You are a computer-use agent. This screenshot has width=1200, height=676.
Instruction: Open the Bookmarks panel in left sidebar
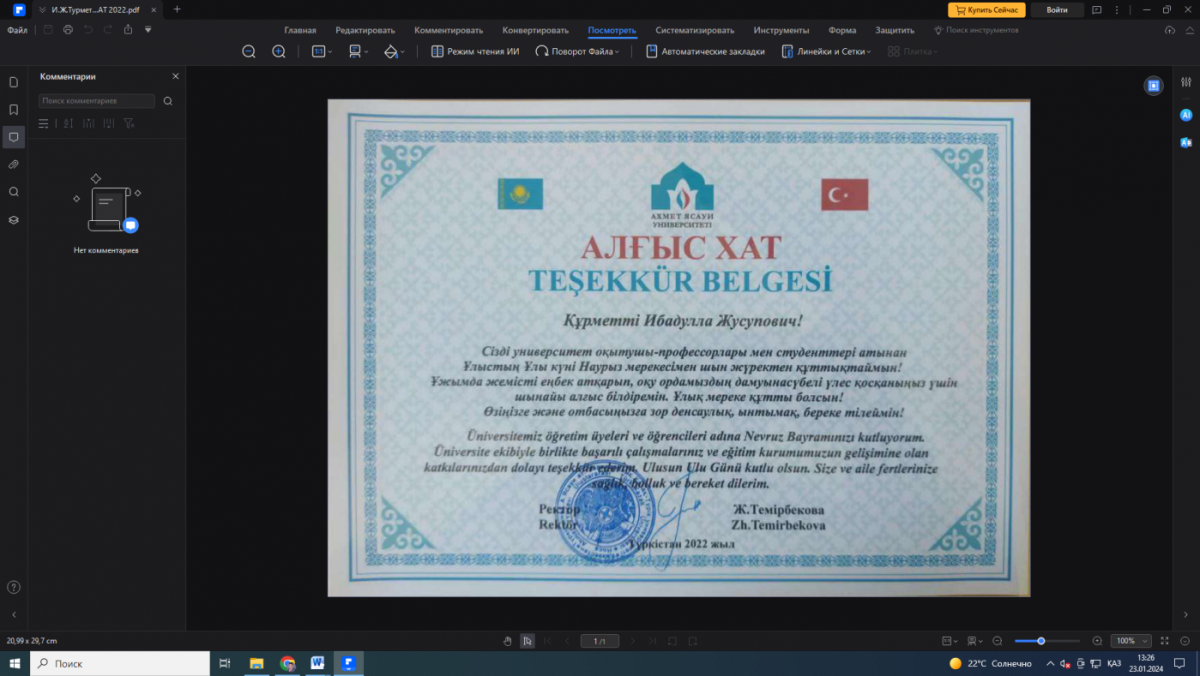click(x=14, y=109)
